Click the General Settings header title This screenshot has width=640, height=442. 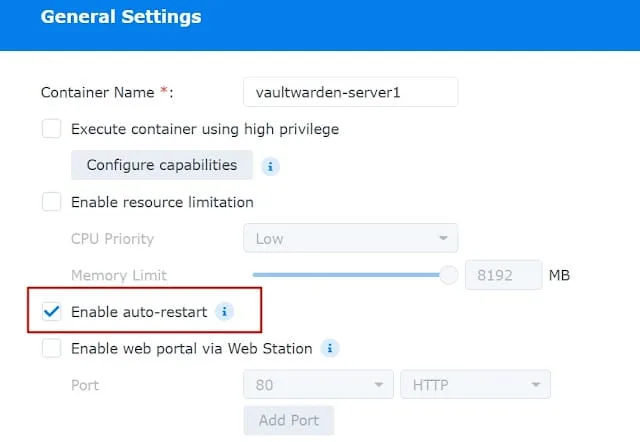point(121,17)
